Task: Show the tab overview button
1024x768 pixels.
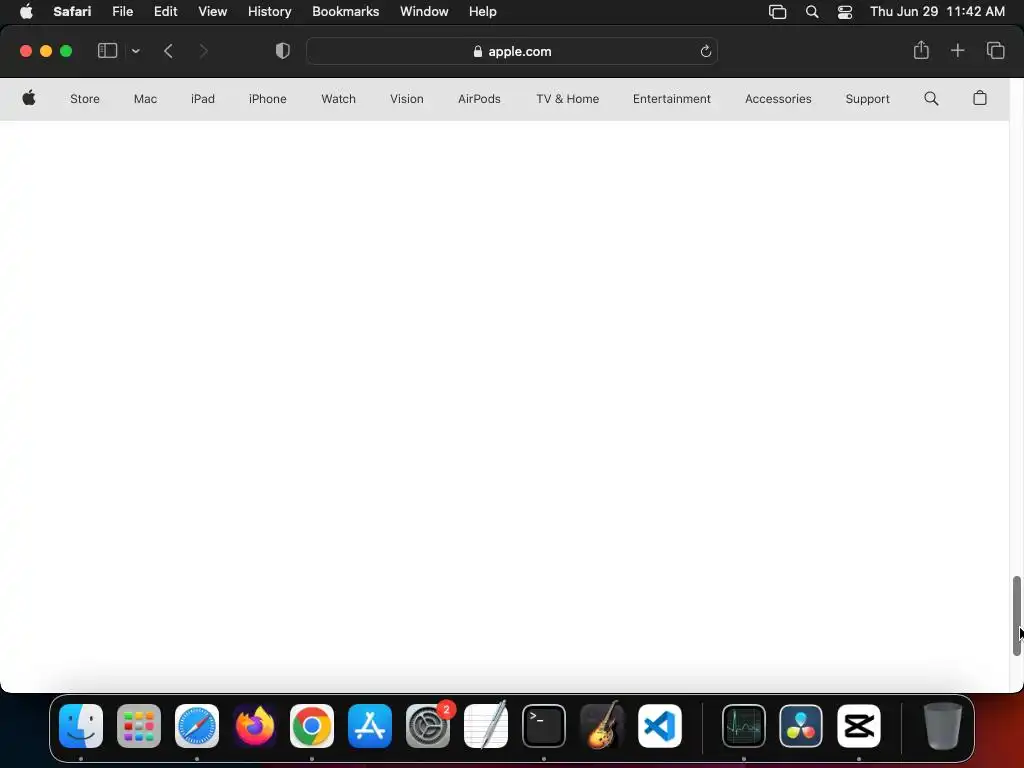Action: click(995, 50)
